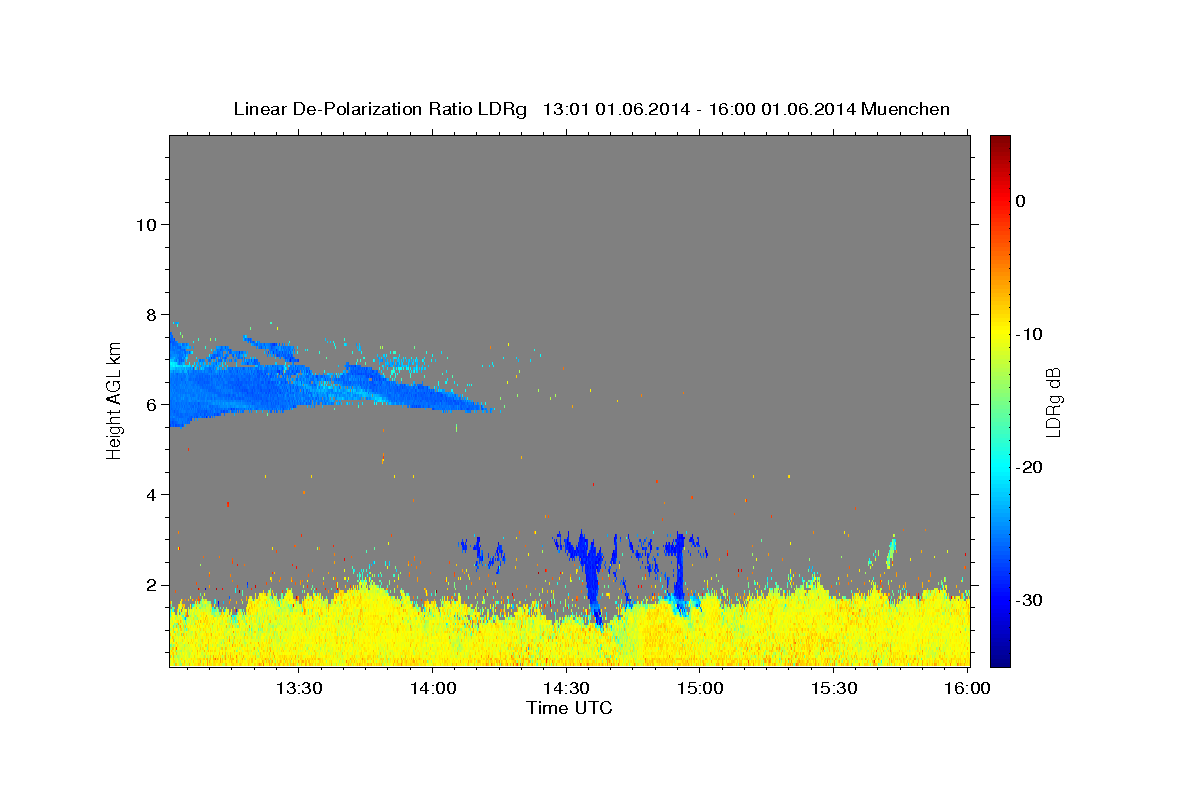Click the colorbar value -20
Screen dimensions: 1200x800
1030,467
